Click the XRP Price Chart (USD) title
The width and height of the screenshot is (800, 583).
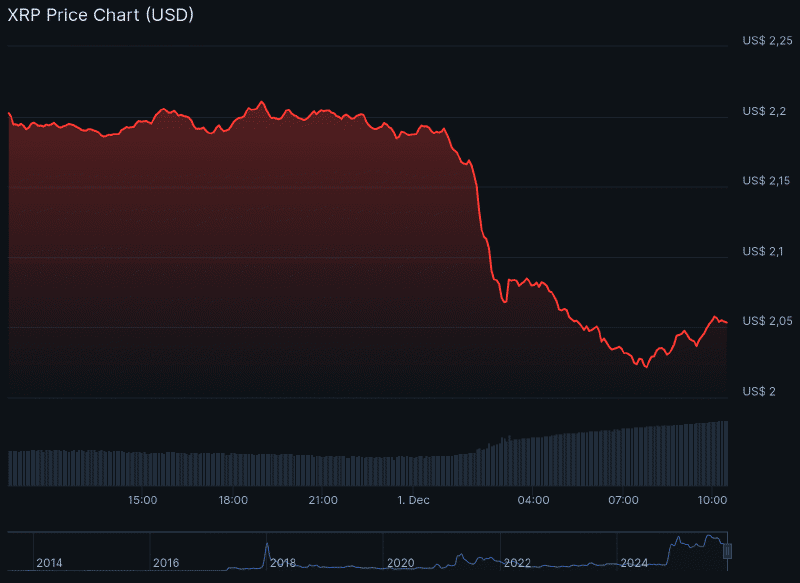(100, 15)
